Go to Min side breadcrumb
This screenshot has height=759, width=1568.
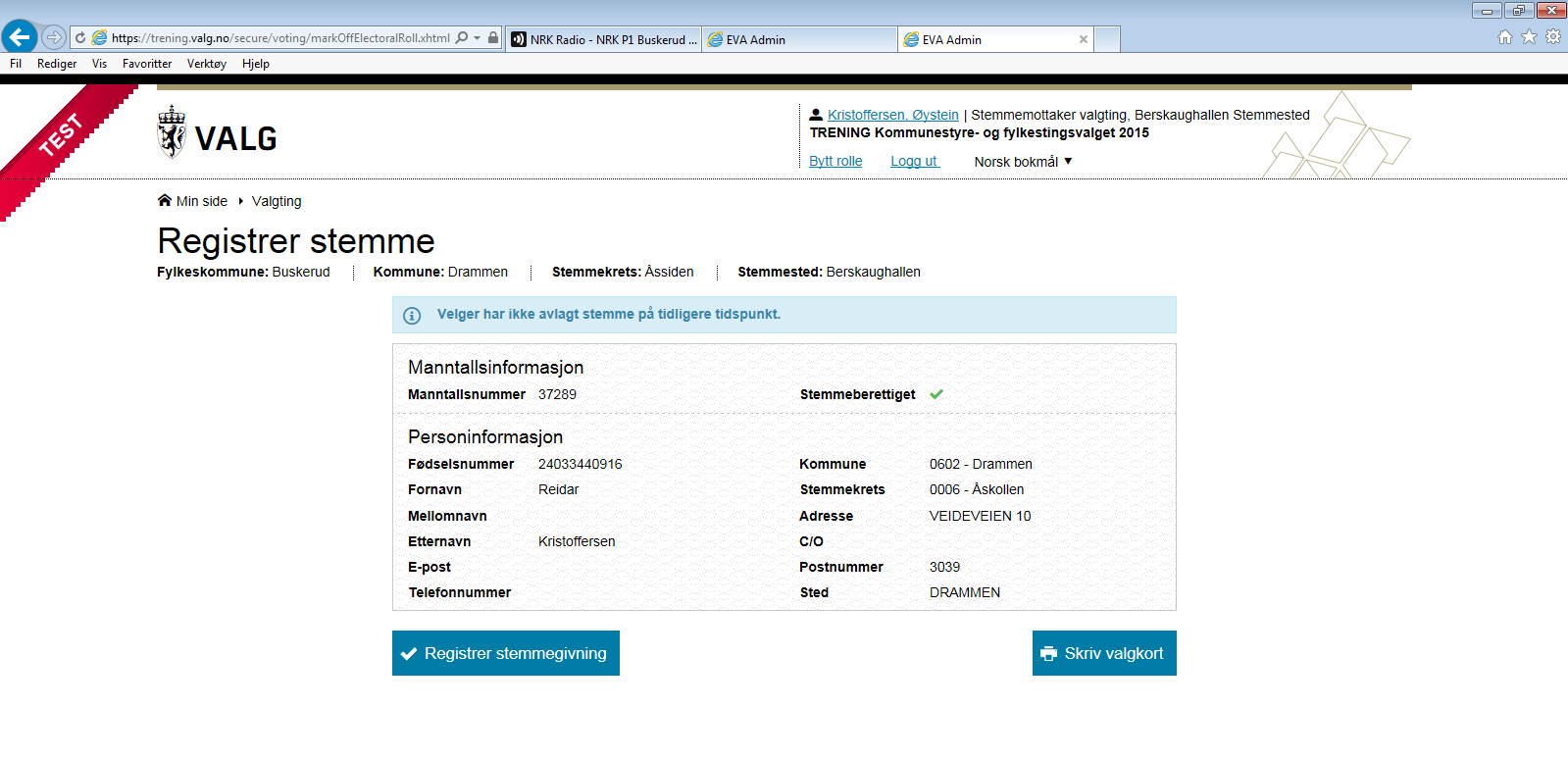tap(202, 201)
